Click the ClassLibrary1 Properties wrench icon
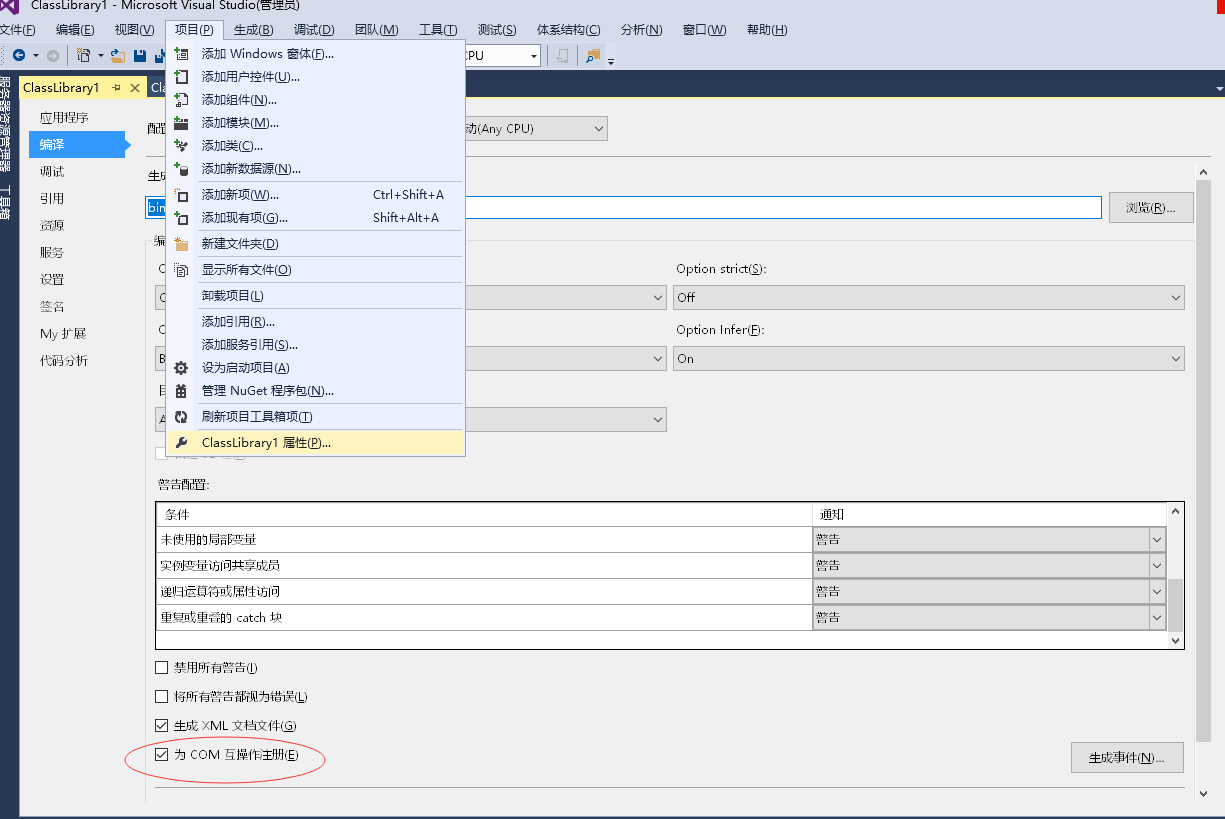 click(181, 442)
